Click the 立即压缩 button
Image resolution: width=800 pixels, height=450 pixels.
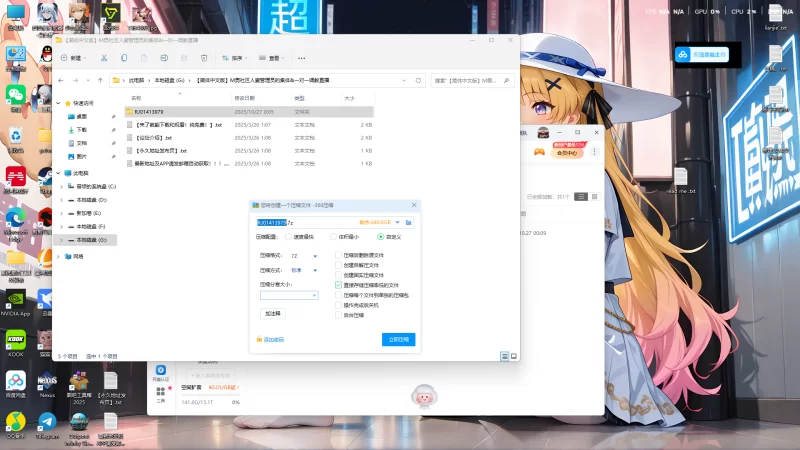(x=398, y=339)
